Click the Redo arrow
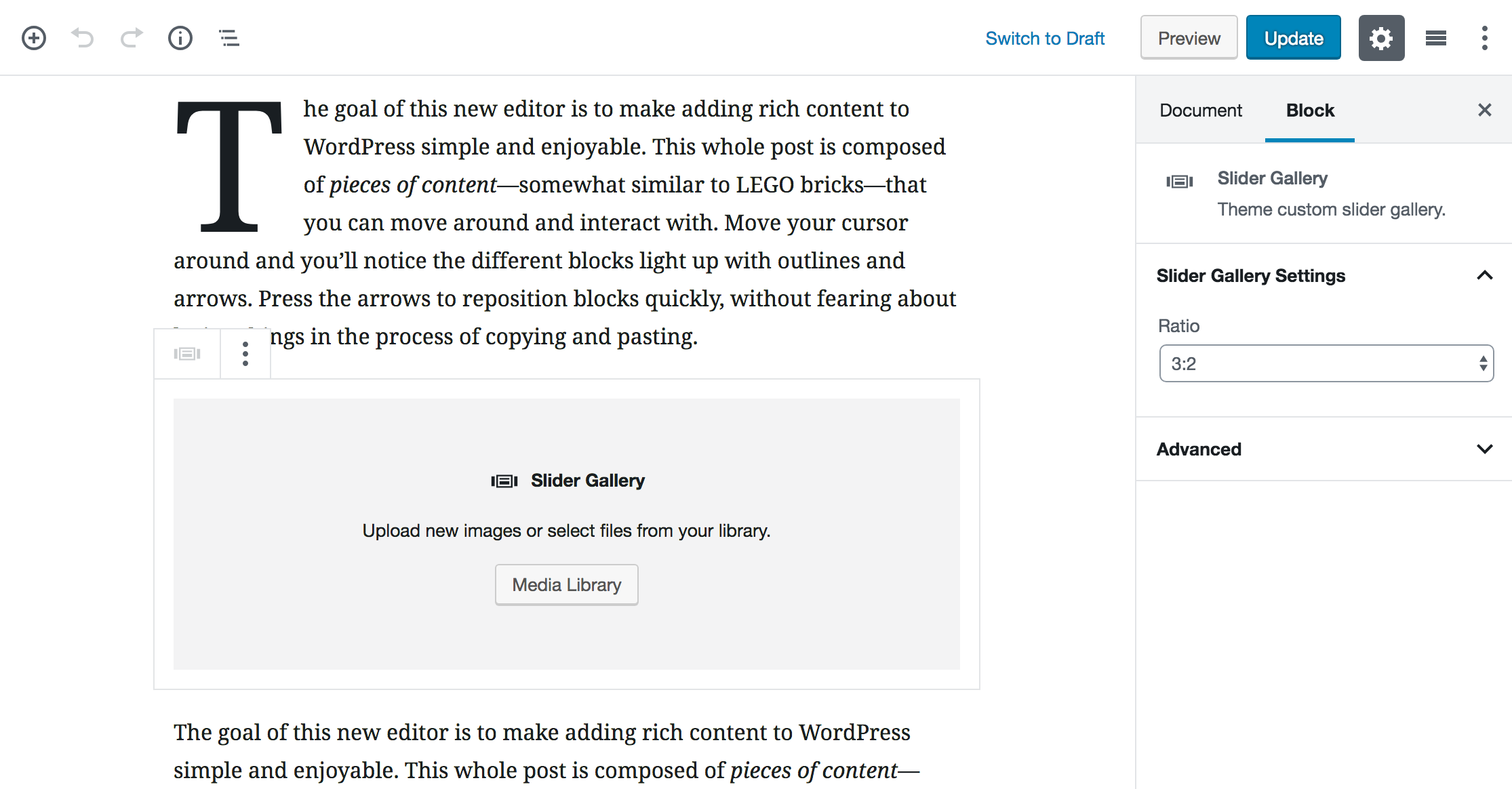The width and height of the screenshot is (1512, 789). click(130, 37)
